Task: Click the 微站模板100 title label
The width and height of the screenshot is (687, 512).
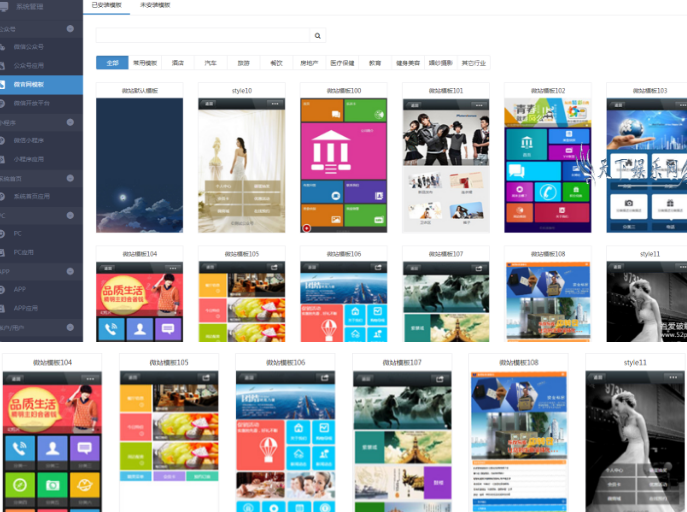Action: pyautogui.click(x=344, y=91)
